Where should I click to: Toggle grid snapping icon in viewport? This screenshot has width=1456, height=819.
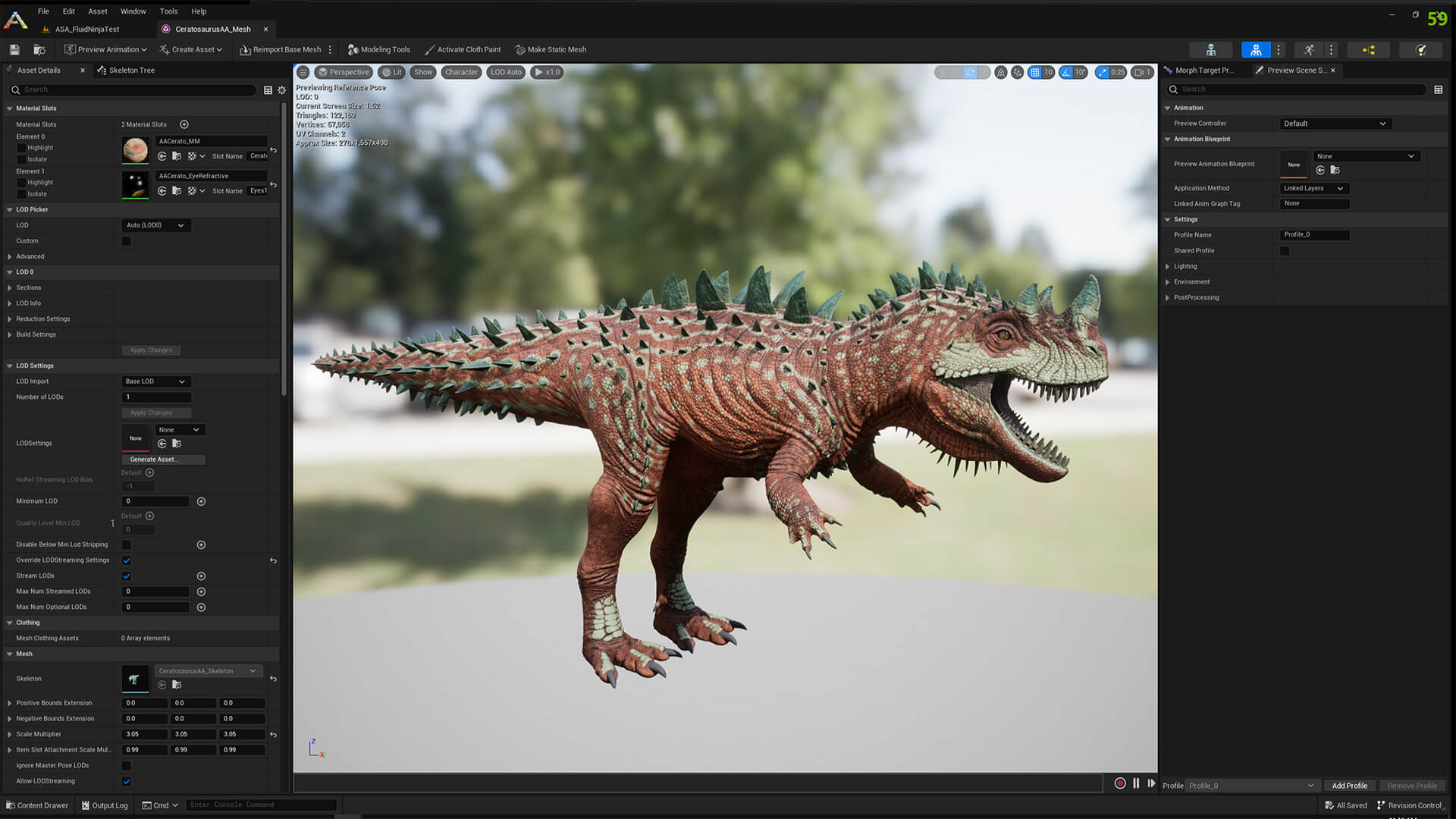click(x=1034, y=73)
